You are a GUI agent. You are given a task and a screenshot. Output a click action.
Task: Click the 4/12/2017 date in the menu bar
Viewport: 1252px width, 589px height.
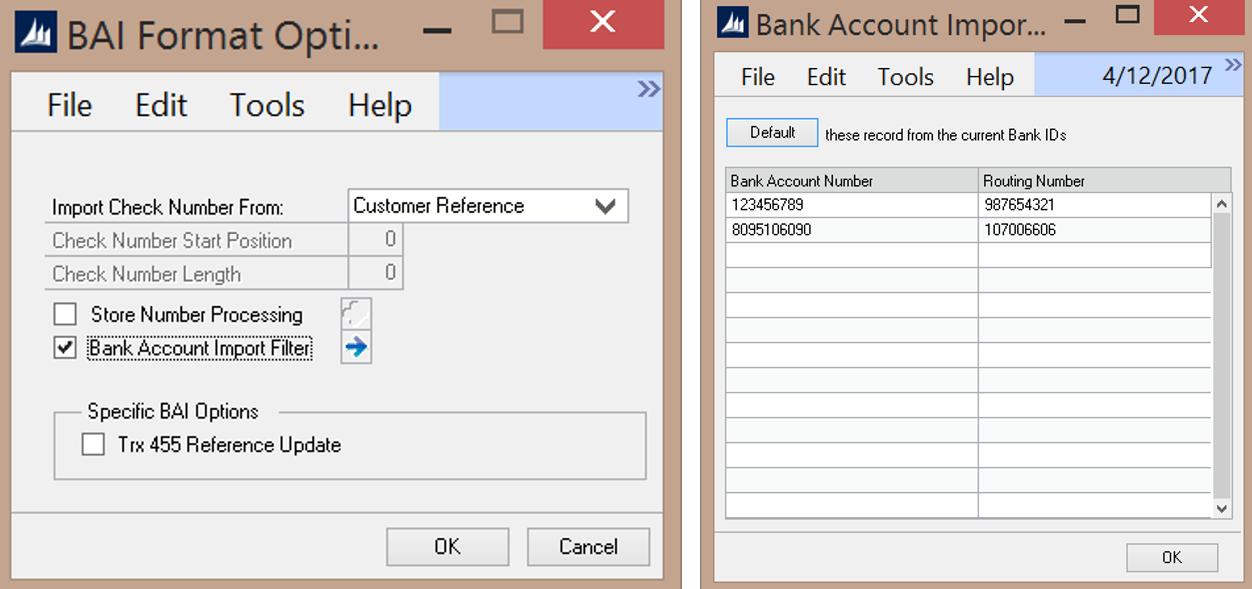[1157, 76]
